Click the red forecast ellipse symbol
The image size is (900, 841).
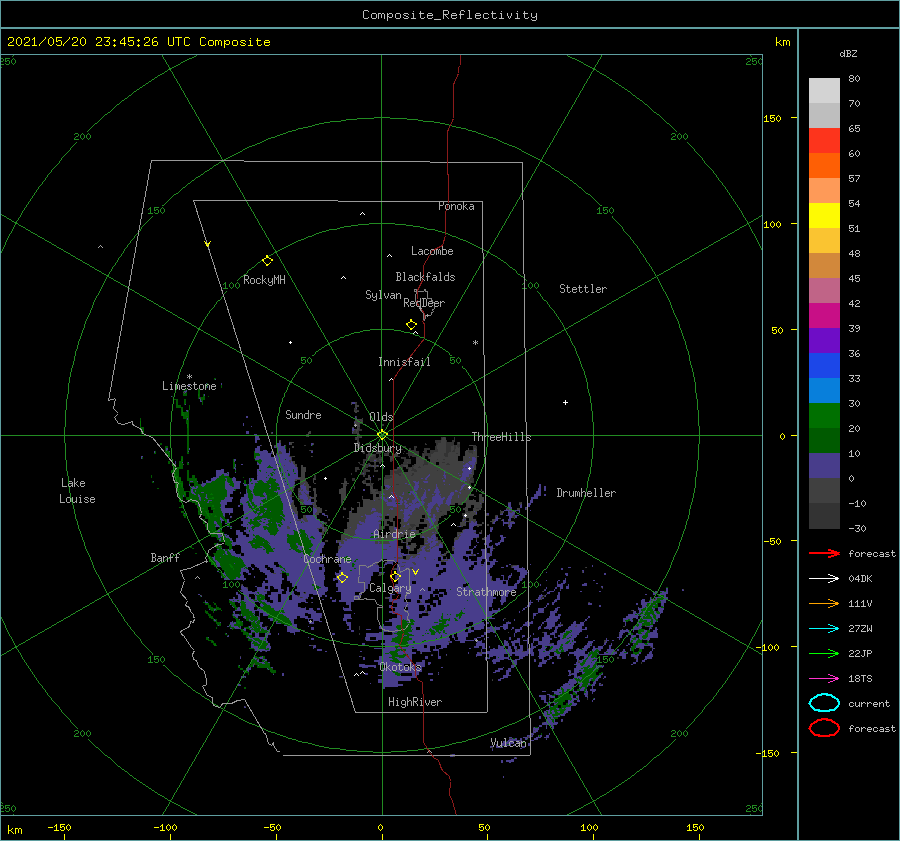[x=824, y=728]
